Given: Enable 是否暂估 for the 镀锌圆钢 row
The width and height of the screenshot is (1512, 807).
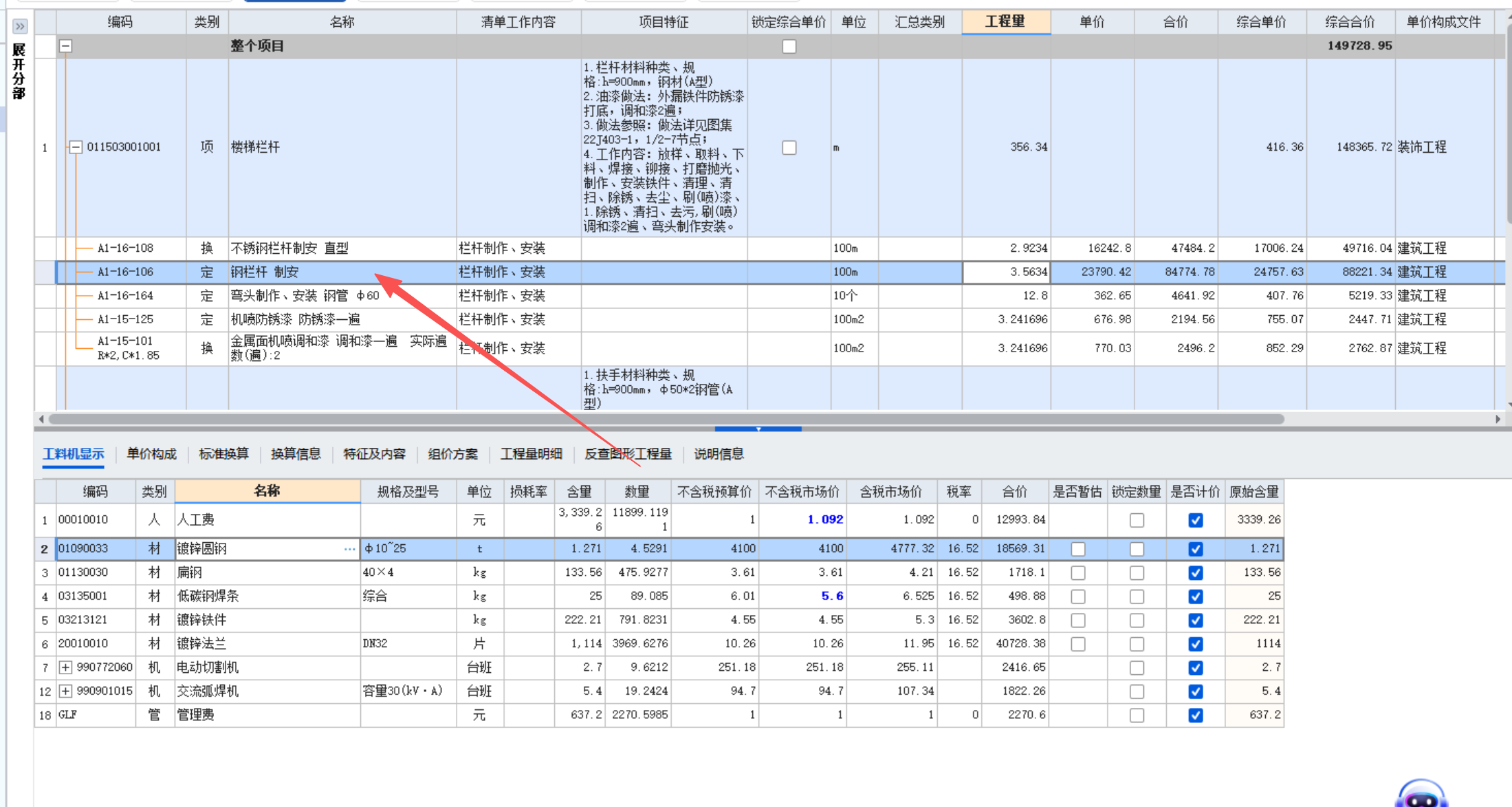Looking at the screenshot, I should click(1077, 548).
